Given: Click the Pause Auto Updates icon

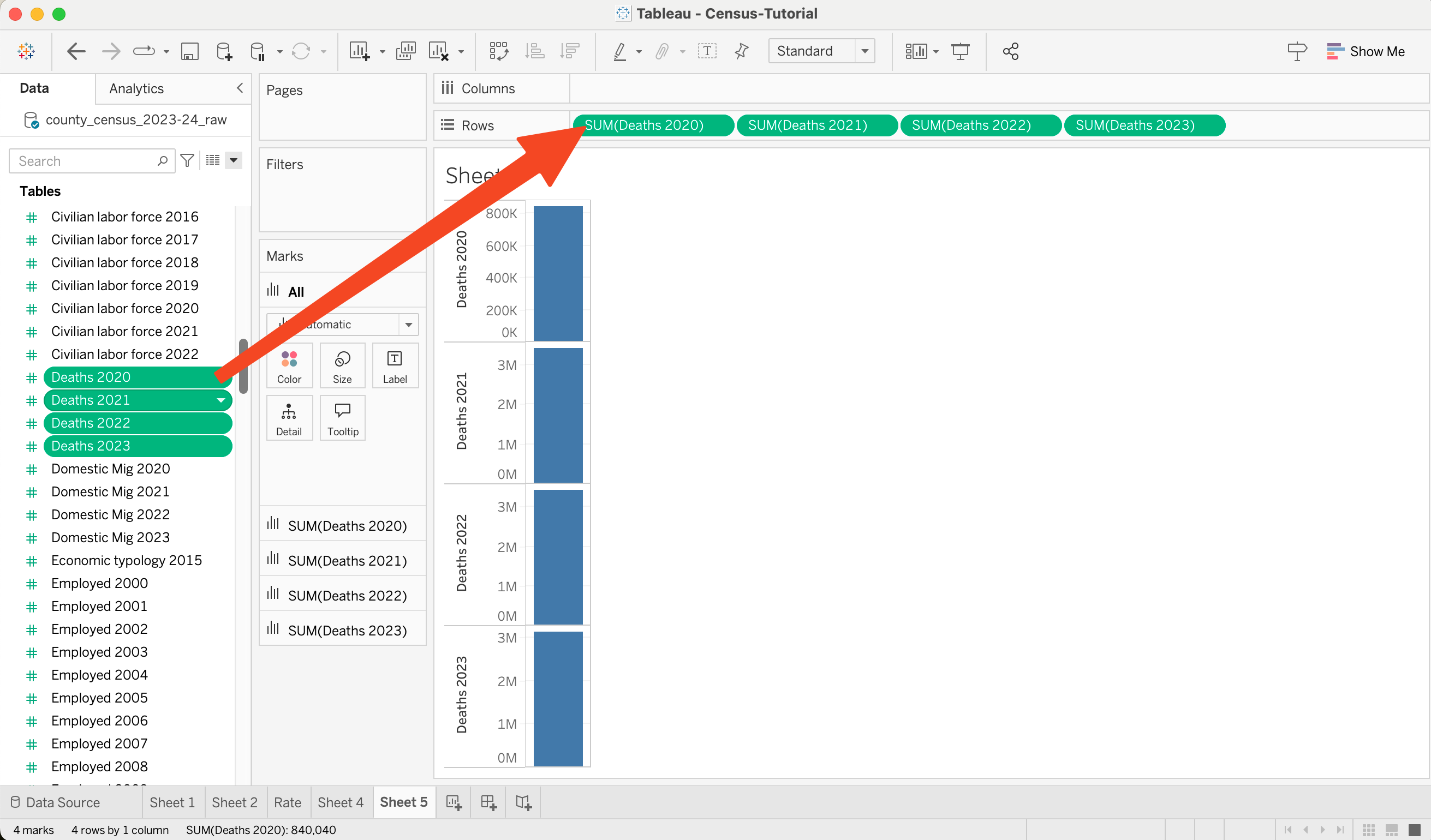Looking at the screenshot, I should click(258, 51).
